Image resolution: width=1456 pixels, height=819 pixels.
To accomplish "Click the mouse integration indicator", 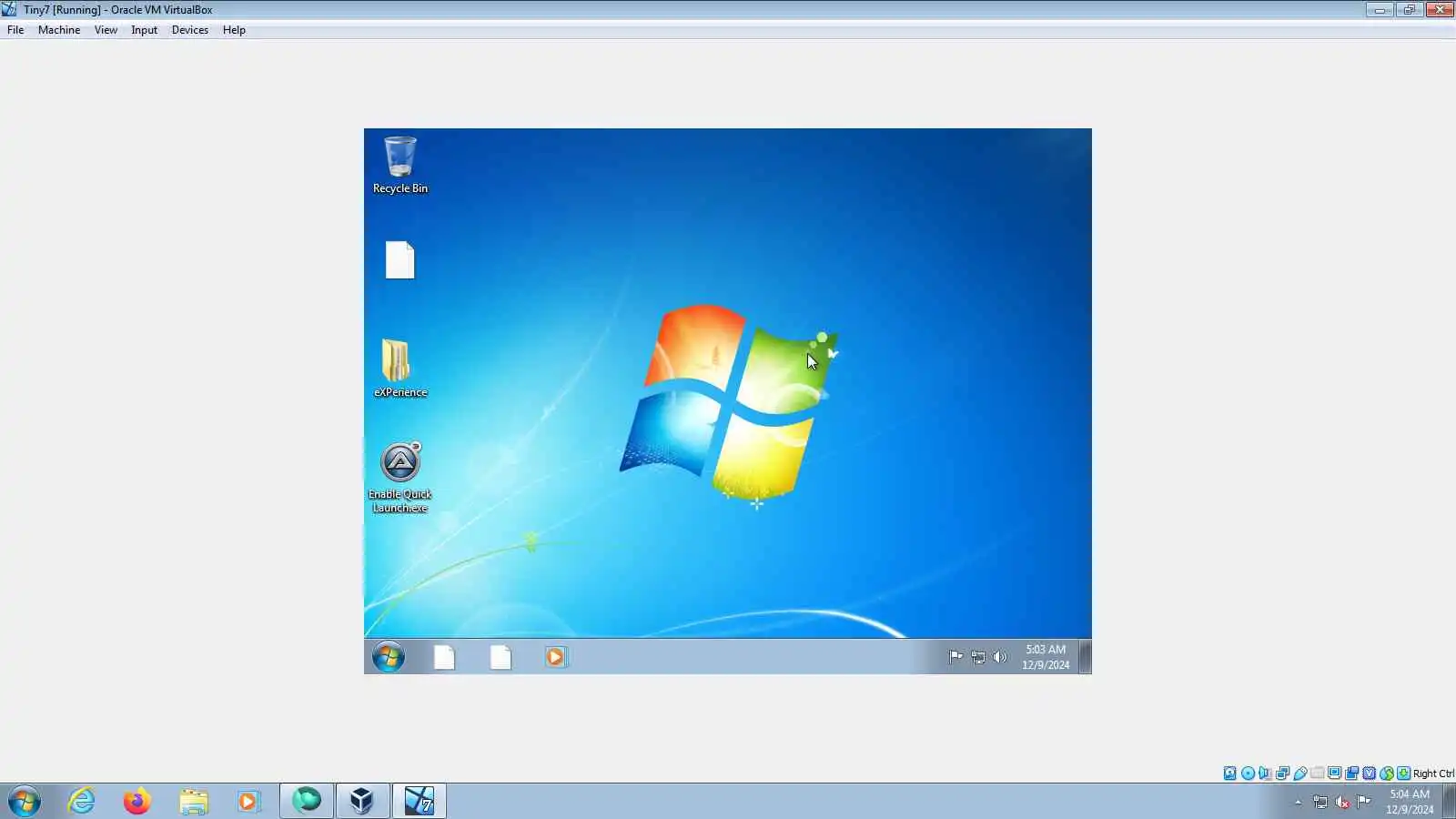I will (1386, 773).
